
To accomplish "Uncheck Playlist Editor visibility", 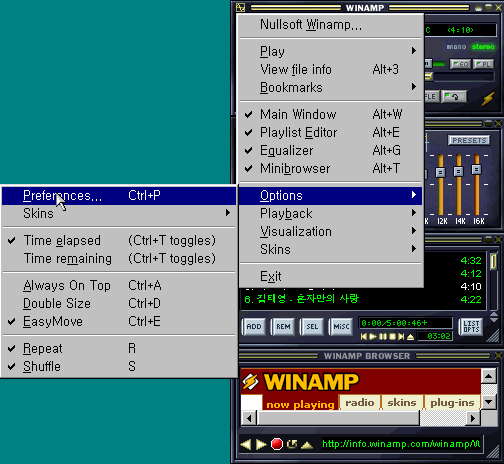I will tap(331, 132).
